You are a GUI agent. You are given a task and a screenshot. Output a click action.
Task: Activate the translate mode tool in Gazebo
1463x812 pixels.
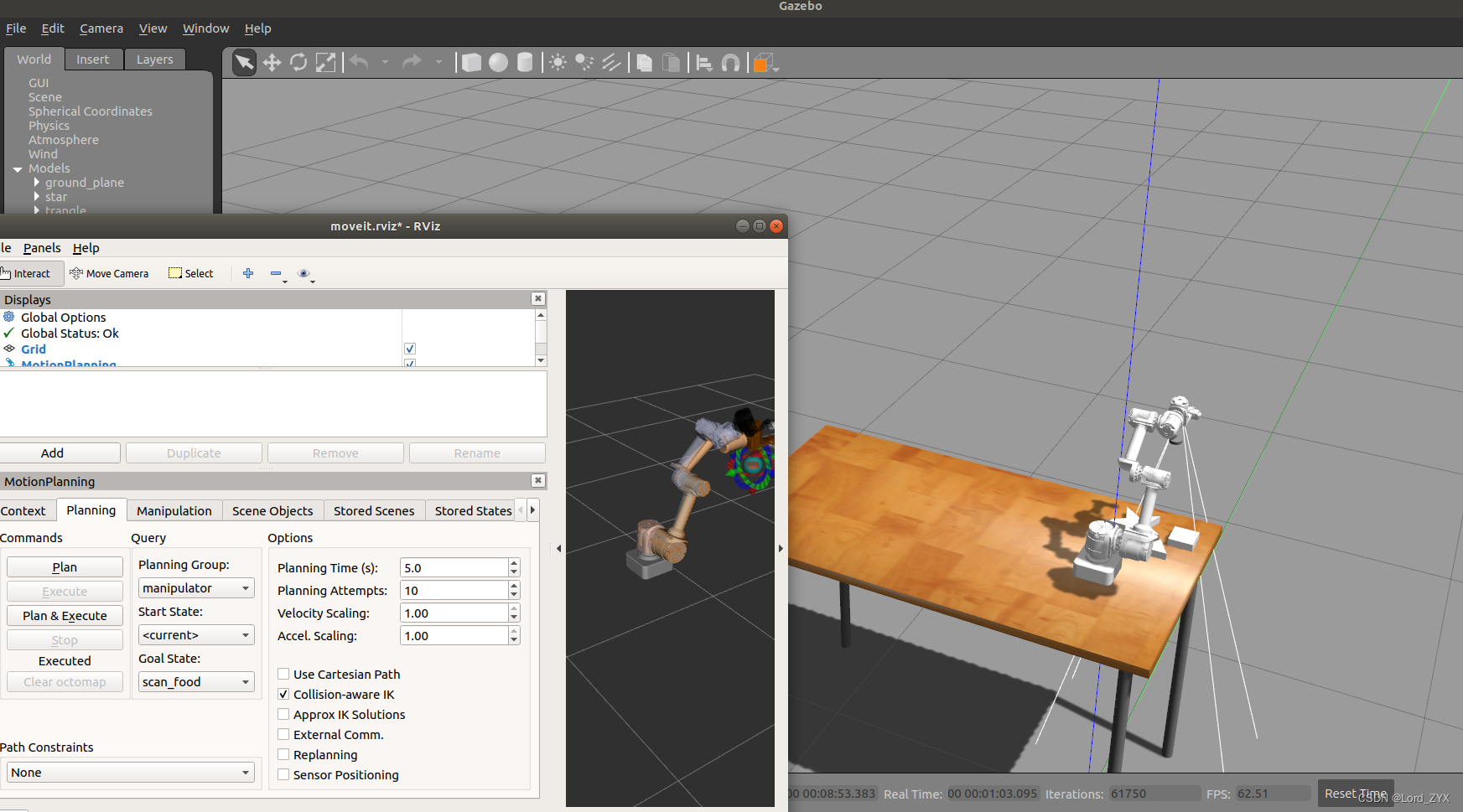coord(272,63)
